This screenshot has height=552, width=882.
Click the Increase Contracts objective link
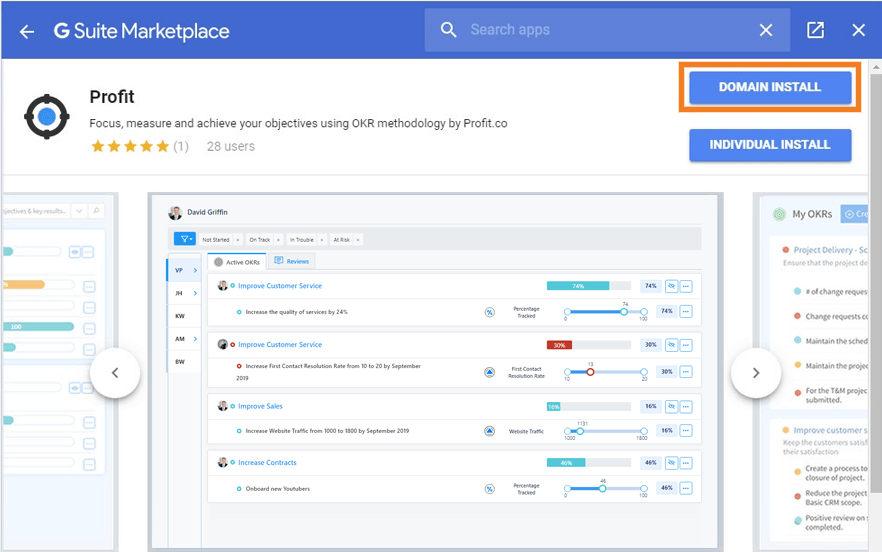267,463
